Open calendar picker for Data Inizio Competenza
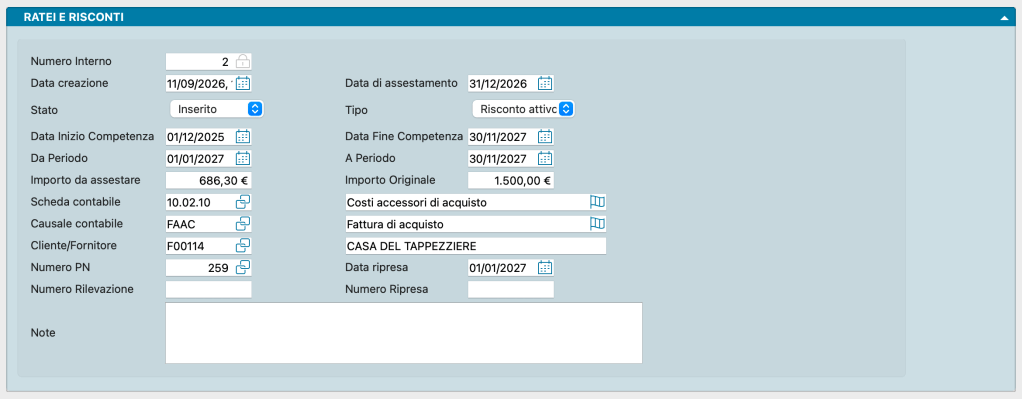The height and width of the screenshot is (399, 1022). point(242,137)
